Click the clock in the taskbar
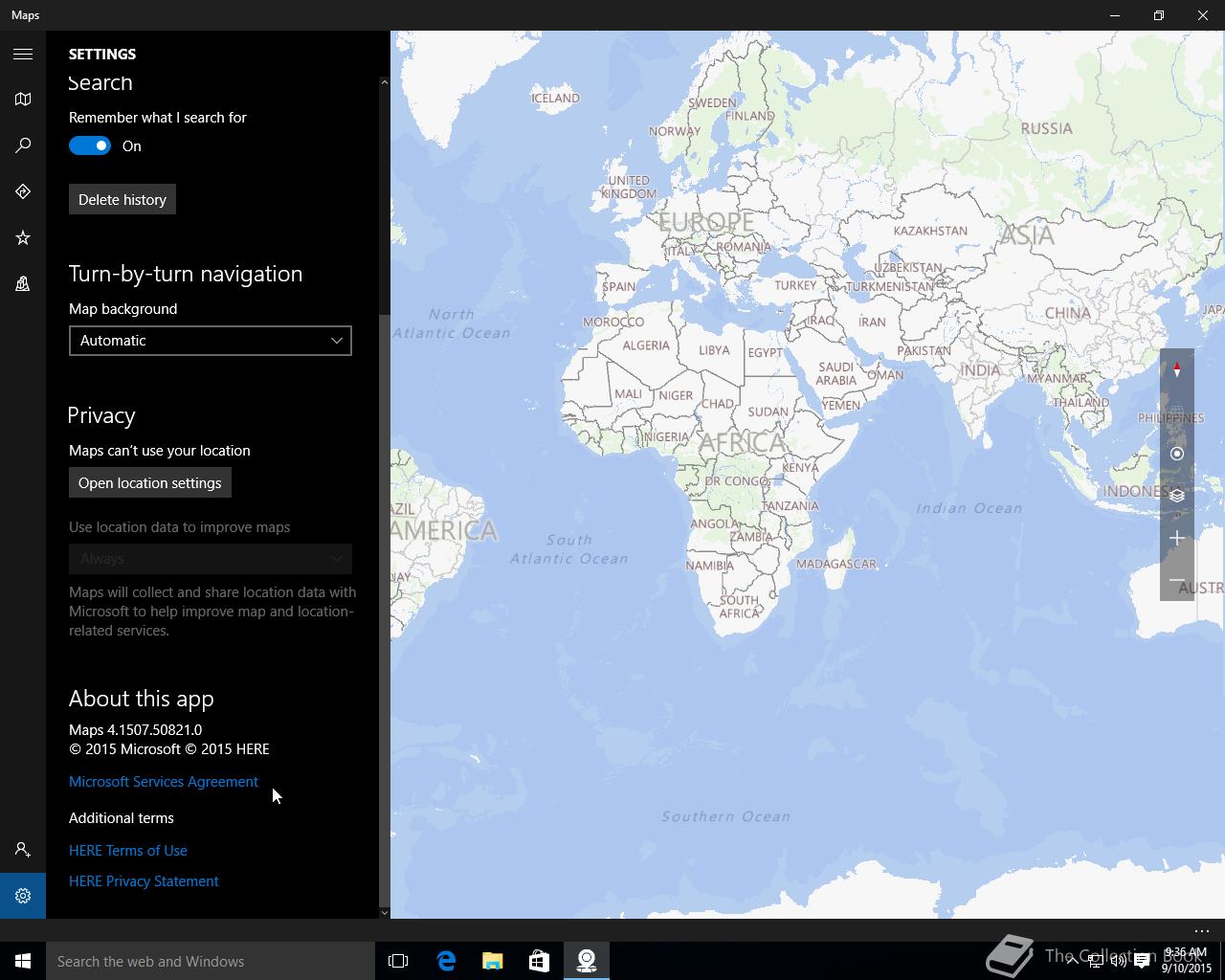This screenshot has width=1225, height=980. pyautogui.click(x=1187, y=961)
